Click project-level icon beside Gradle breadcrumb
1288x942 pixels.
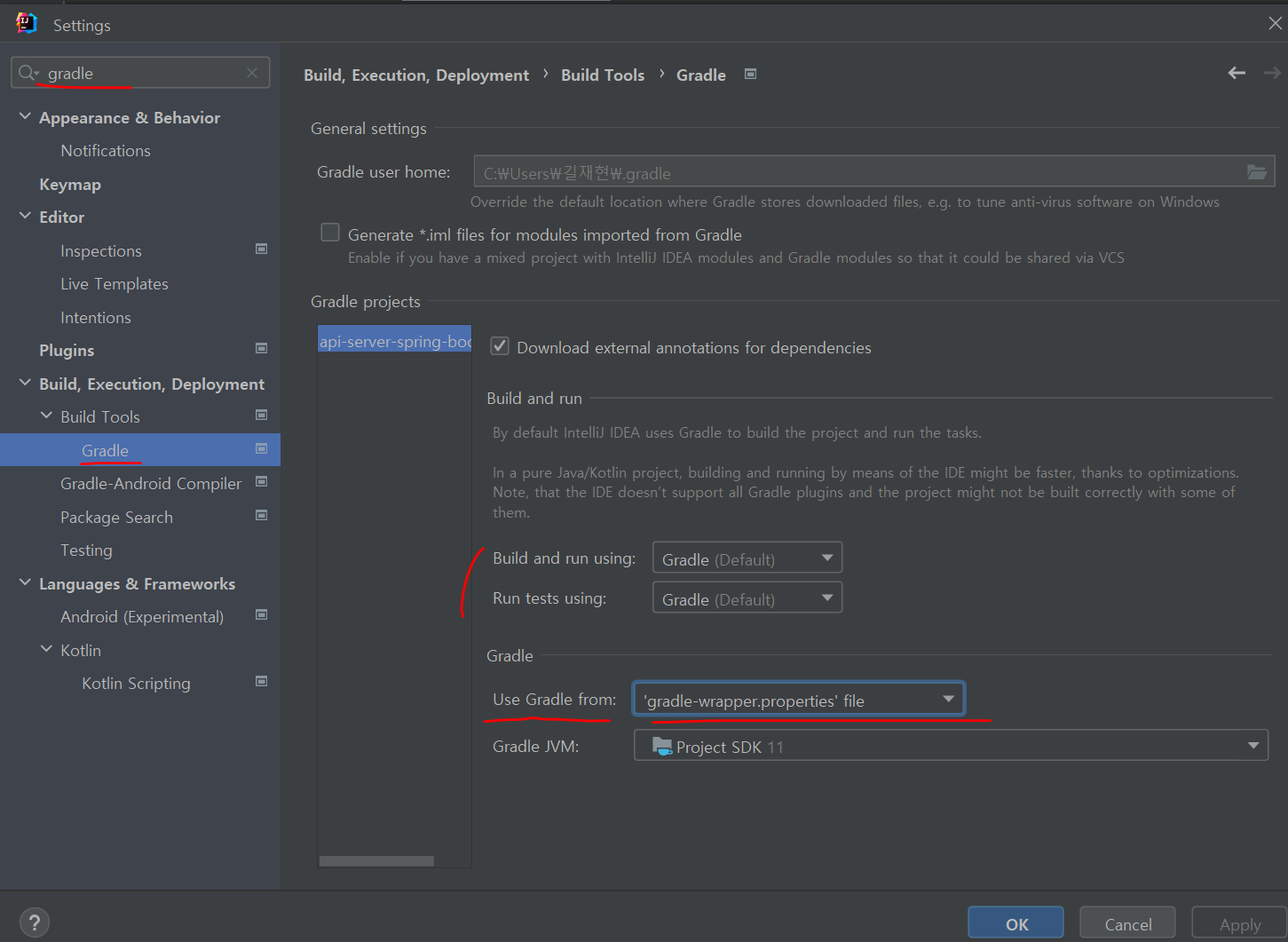click(x=750, y=75)
